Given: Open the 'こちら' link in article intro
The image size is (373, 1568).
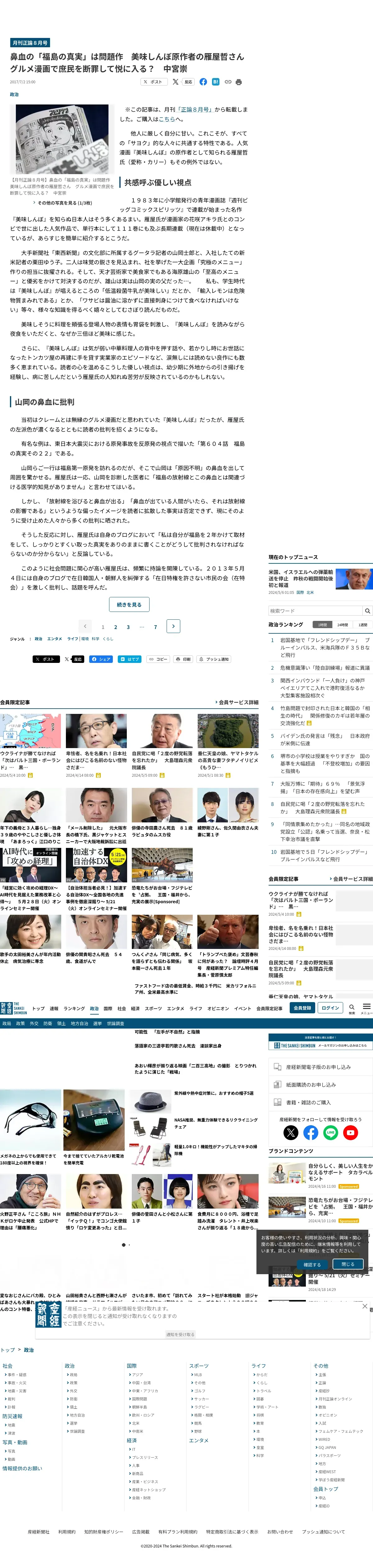Looking at the screenshot, I should point(167,119).
